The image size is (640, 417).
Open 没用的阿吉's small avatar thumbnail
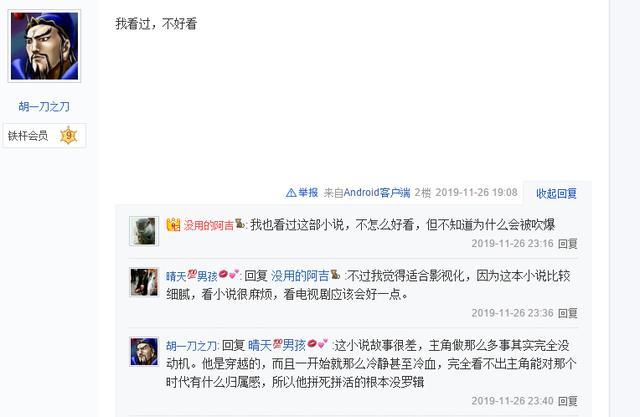[144, 231]
